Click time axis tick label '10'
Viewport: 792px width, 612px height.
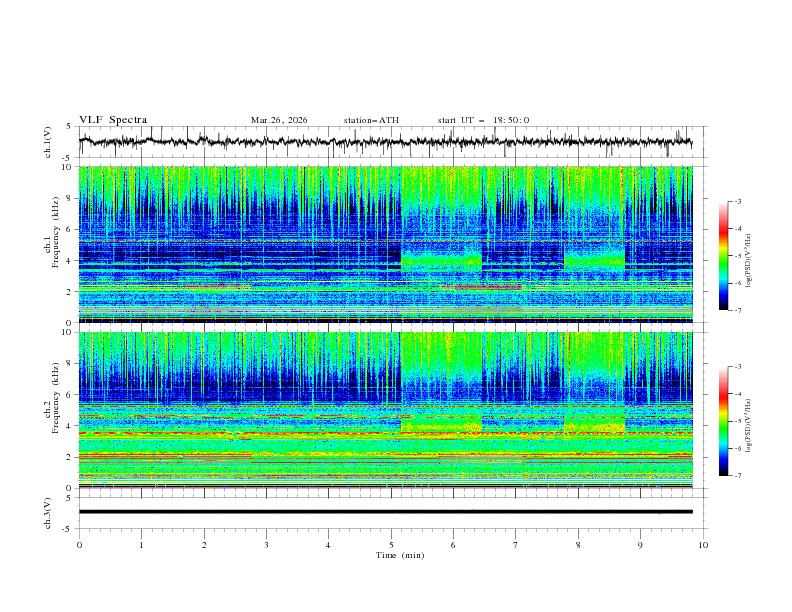(703, 545)
